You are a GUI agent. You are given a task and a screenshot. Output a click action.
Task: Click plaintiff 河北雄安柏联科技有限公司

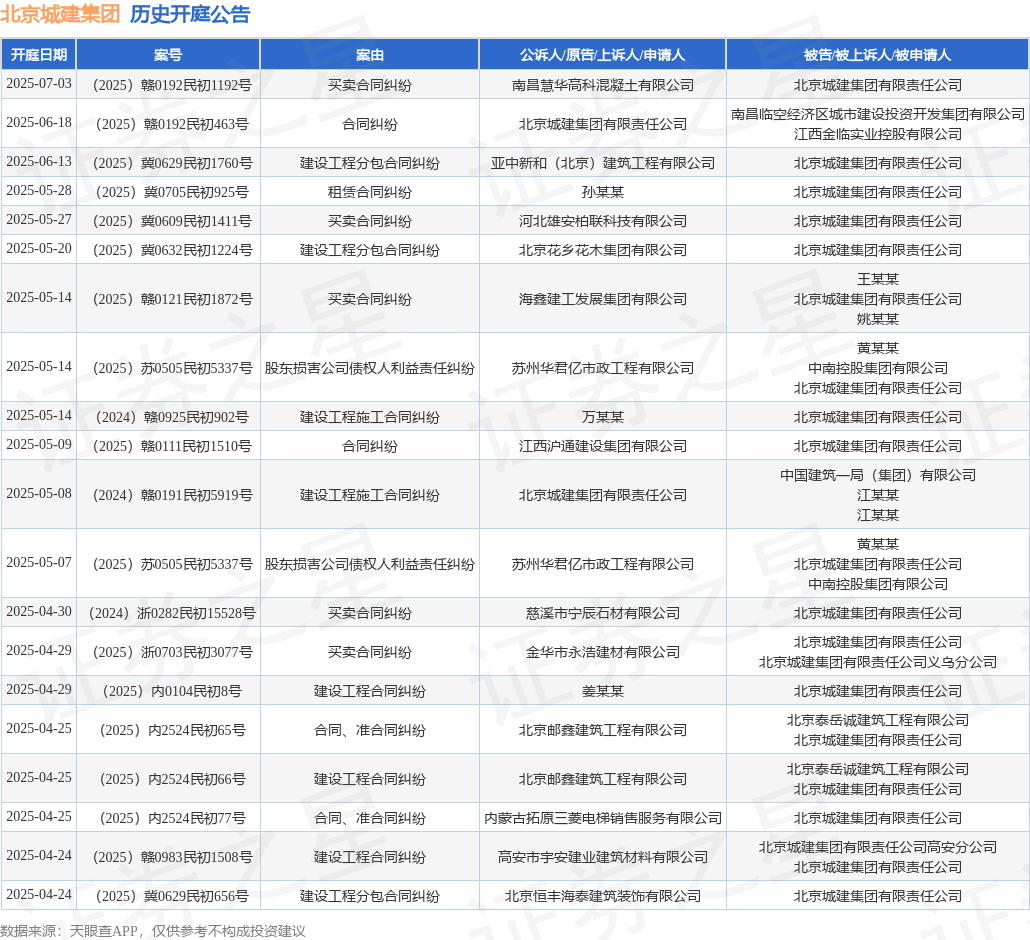pos(602,221)
